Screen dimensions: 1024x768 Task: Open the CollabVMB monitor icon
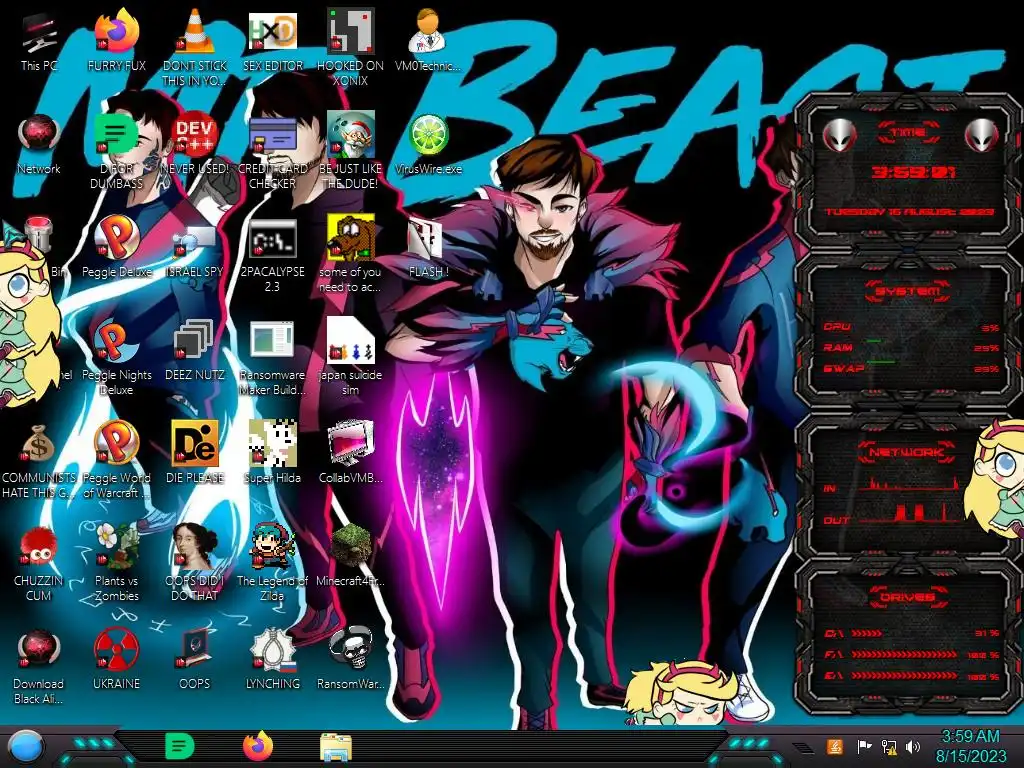coord(351,453)
